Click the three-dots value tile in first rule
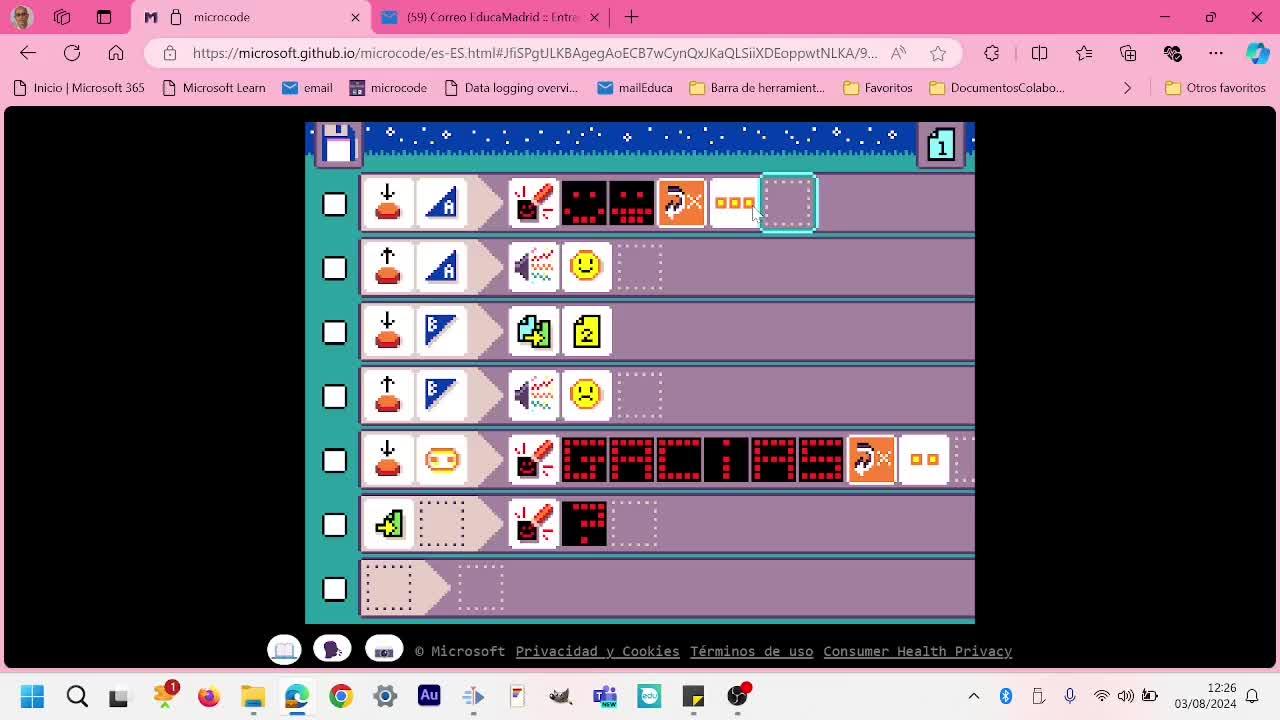 click(735, 204)
